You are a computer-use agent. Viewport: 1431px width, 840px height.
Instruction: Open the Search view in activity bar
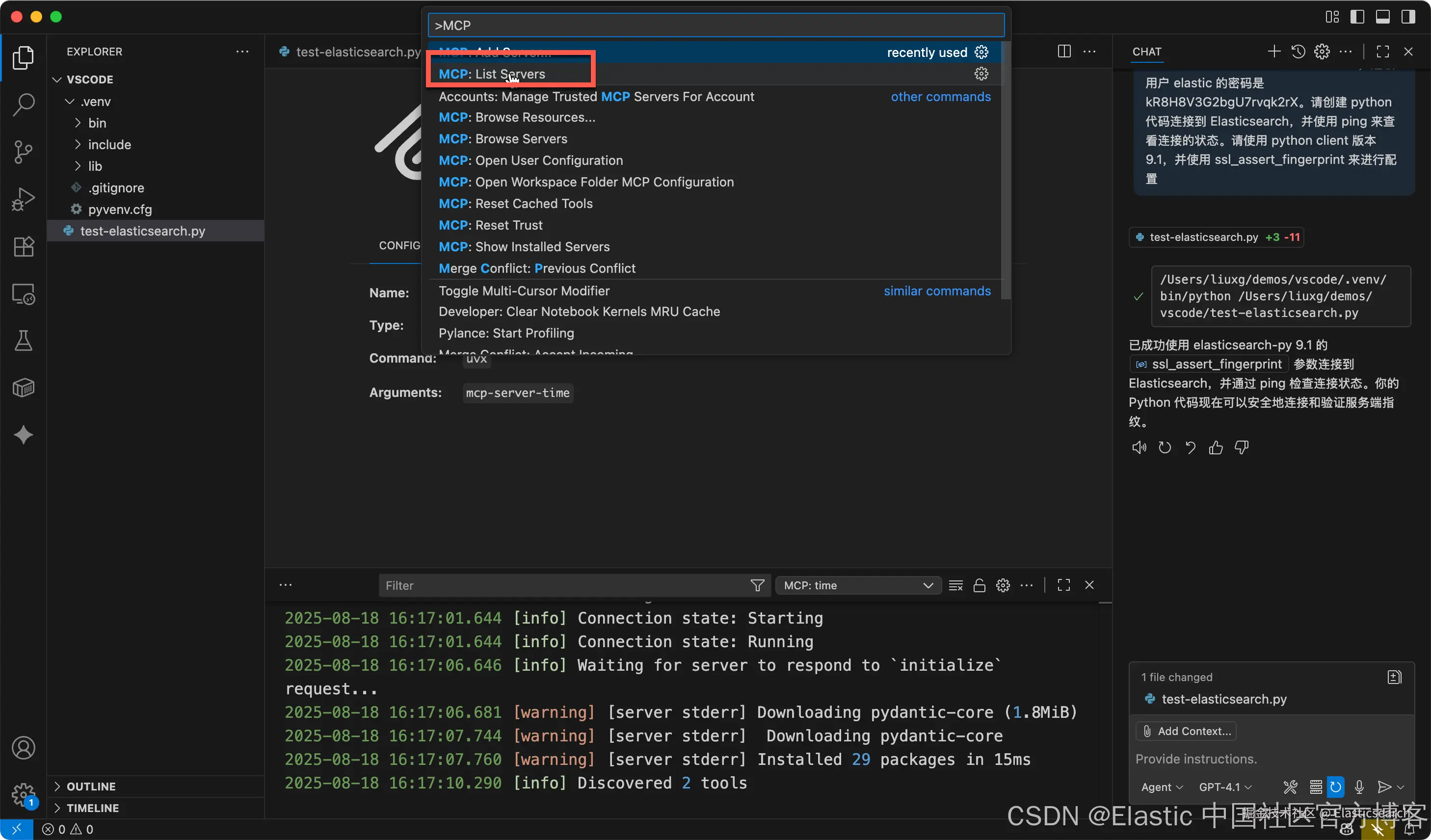[x=23, y=105]
